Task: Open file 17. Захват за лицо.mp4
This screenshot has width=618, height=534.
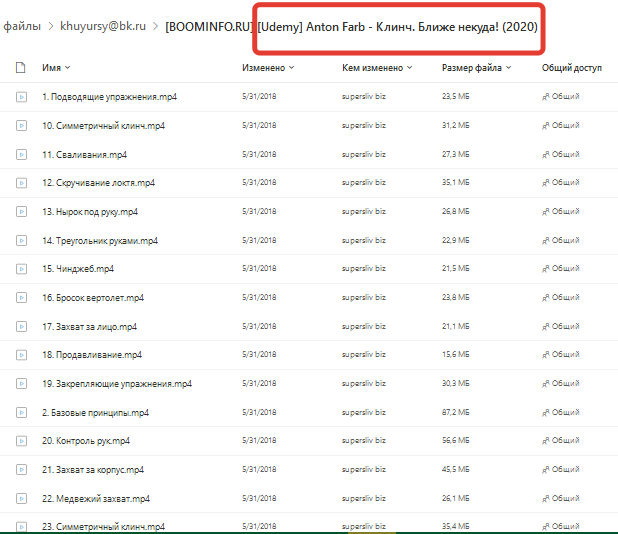Action: [89, 327]
